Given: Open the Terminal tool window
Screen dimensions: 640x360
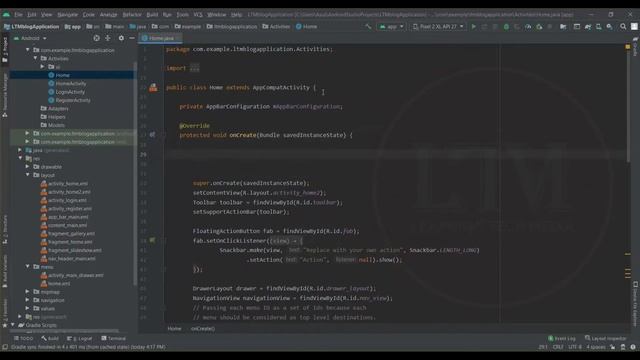Looking at the screenshot, I should pyautogui.click(x=113, y=338).
